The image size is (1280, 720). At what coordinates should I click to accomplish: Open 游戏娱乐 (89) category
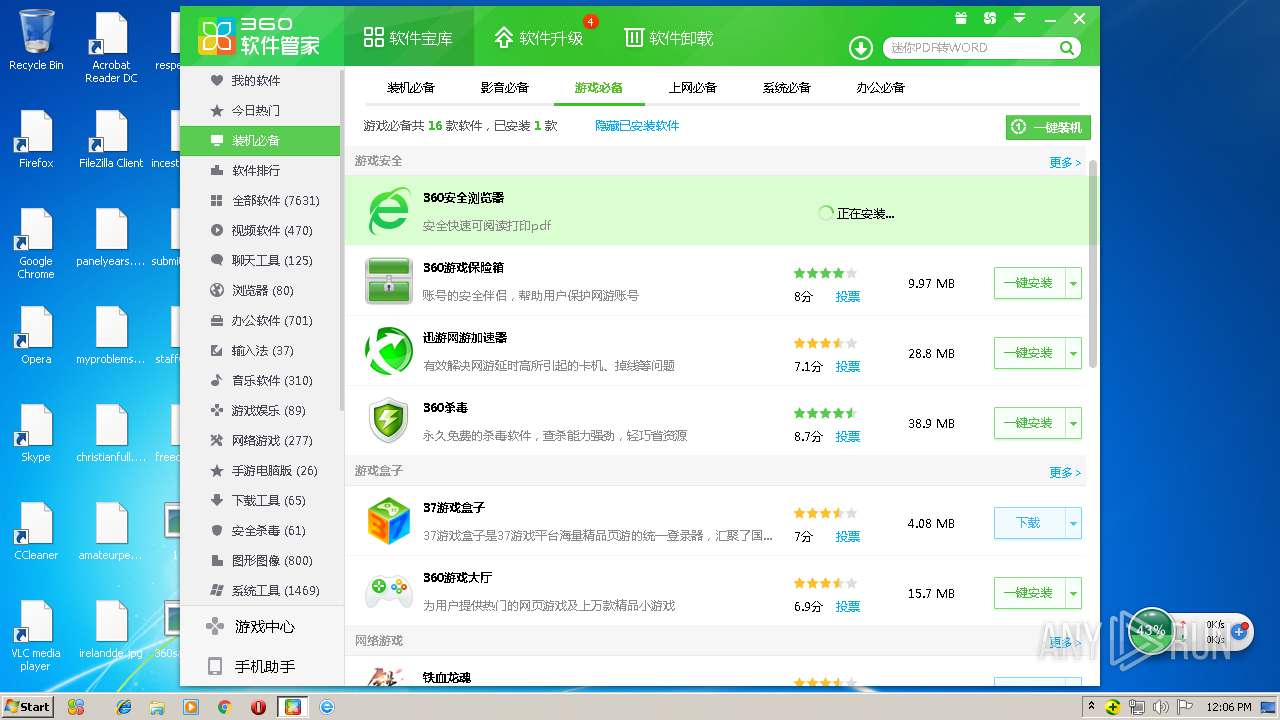260,410
